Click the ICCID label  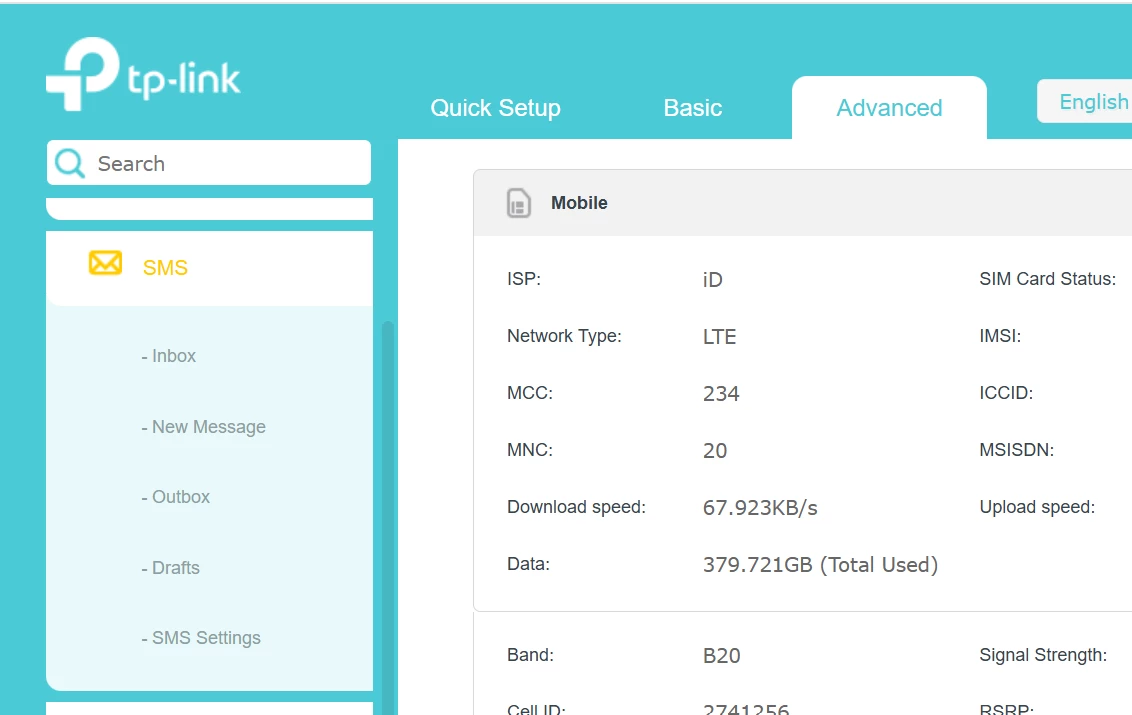pyautogui.click(x=1006, y=393)
